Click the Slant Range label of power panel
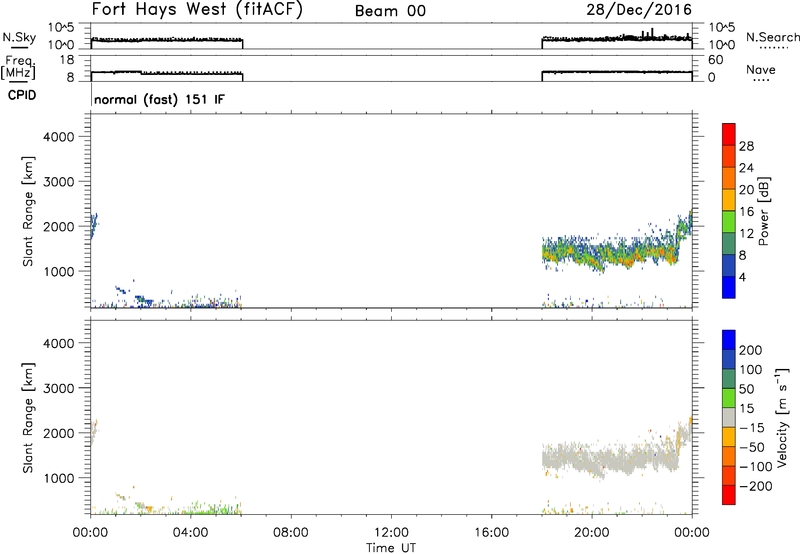The height and width of the screenshot is (554, 800). (28, 211)
